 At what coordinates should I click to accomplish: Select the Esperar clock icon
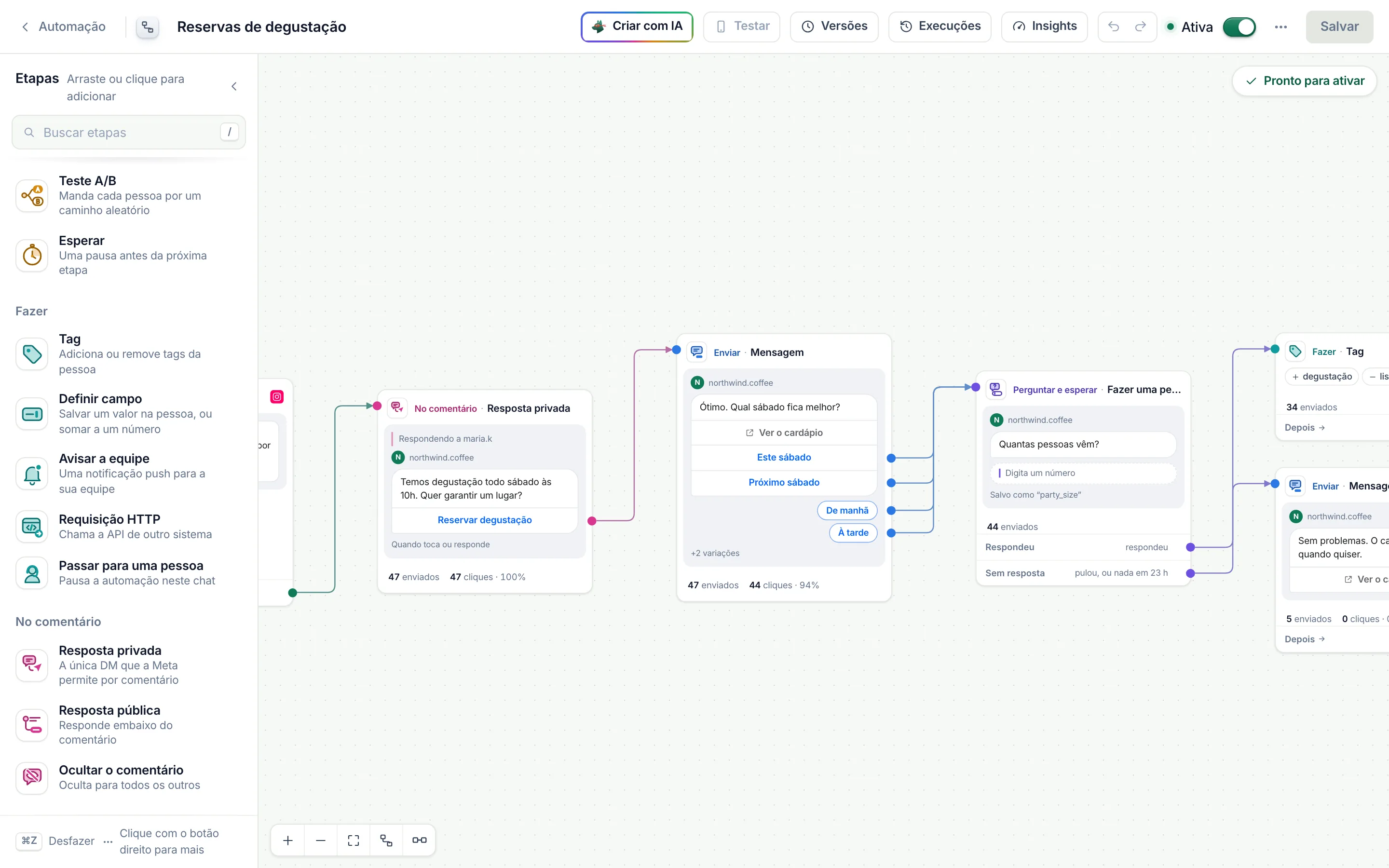[x=32, y=256]
